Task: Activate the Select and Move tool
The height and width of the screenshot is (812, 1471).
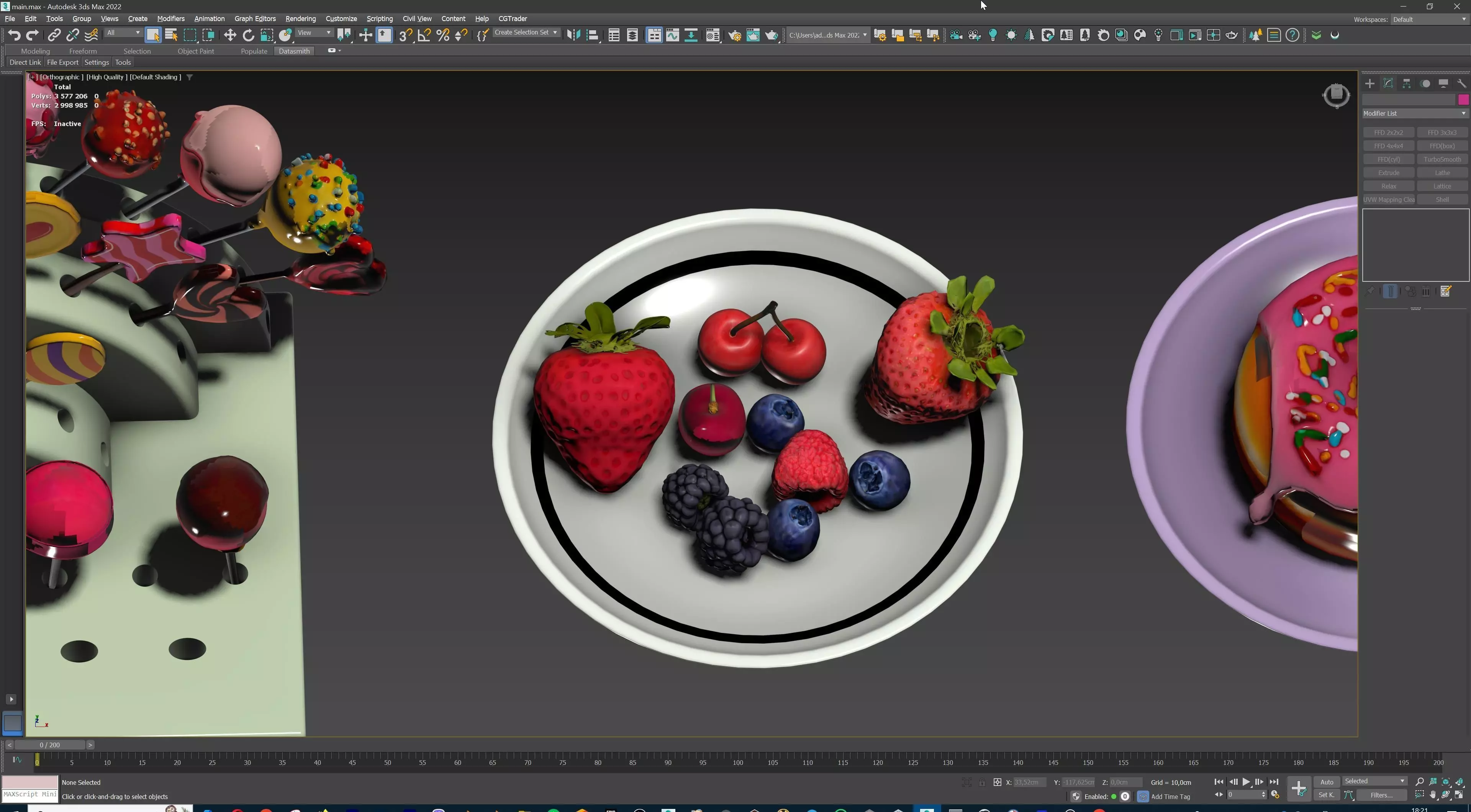Action: [x=229, y=35]
